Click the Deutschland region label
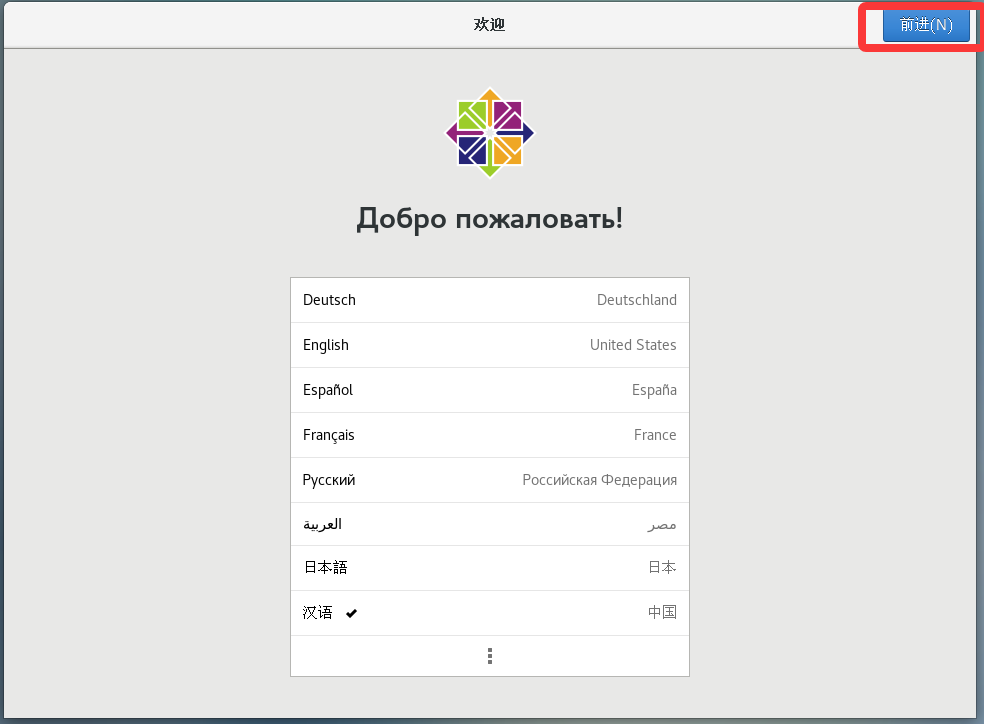 [x=636, y=300]
